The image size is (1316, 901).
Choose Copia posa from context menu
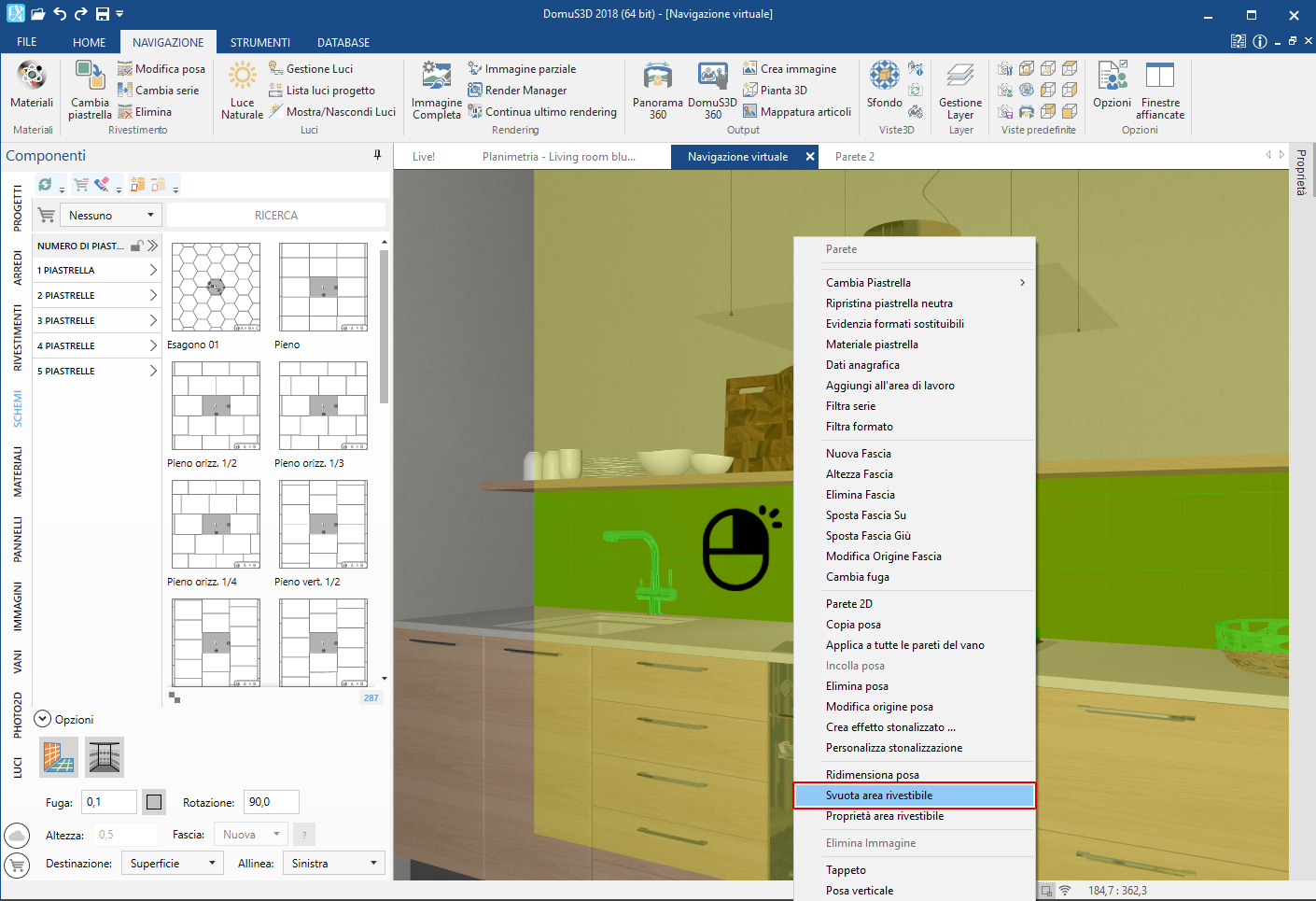915,625
